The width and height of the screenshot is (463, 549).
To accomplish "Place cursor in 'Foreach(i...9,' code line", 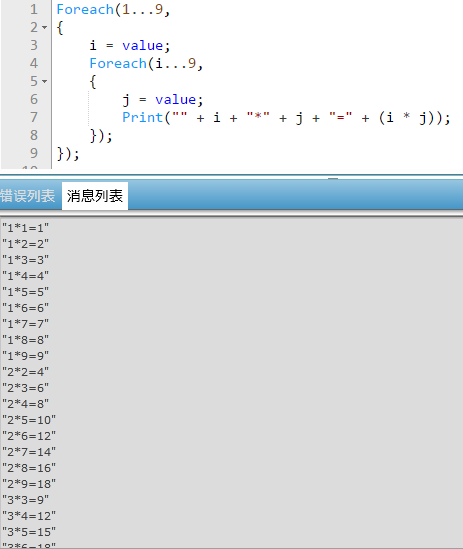I will pos(146,64).
